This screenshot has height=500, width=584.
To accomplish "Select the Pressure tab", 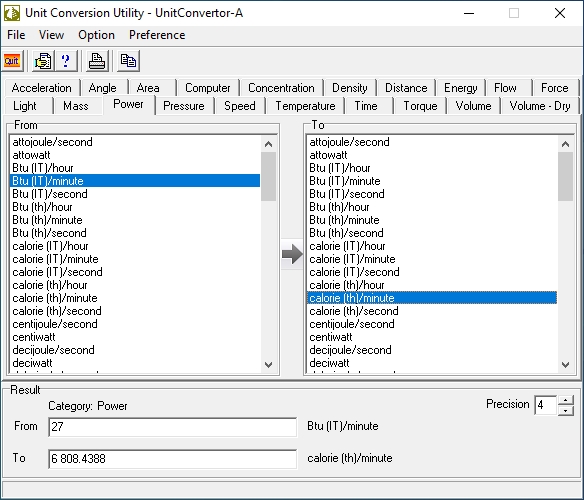I will [184, 106].
